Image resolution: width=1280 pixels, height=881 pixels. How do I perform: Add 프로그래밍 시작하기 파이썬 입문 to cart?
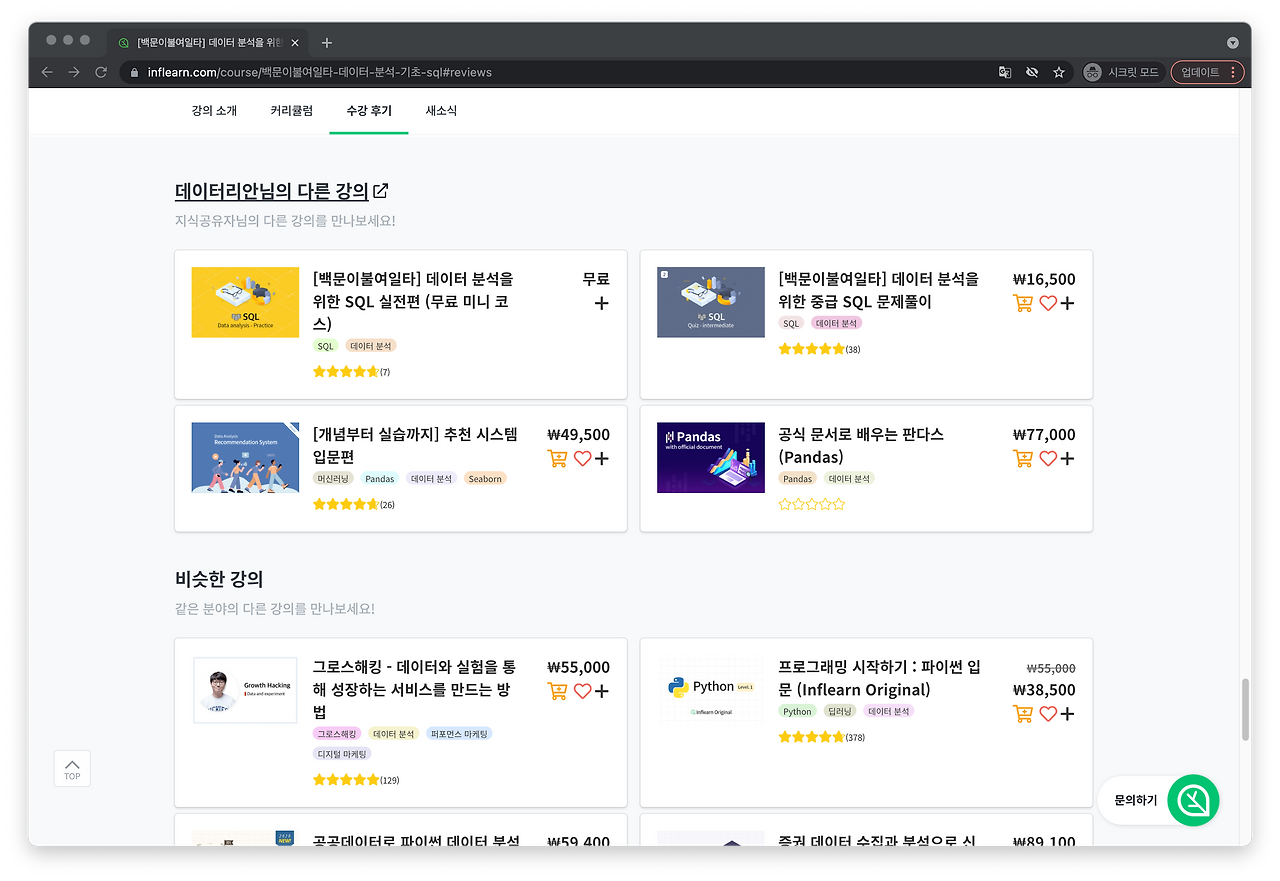pyautogui.click(x=1023, y=714)
